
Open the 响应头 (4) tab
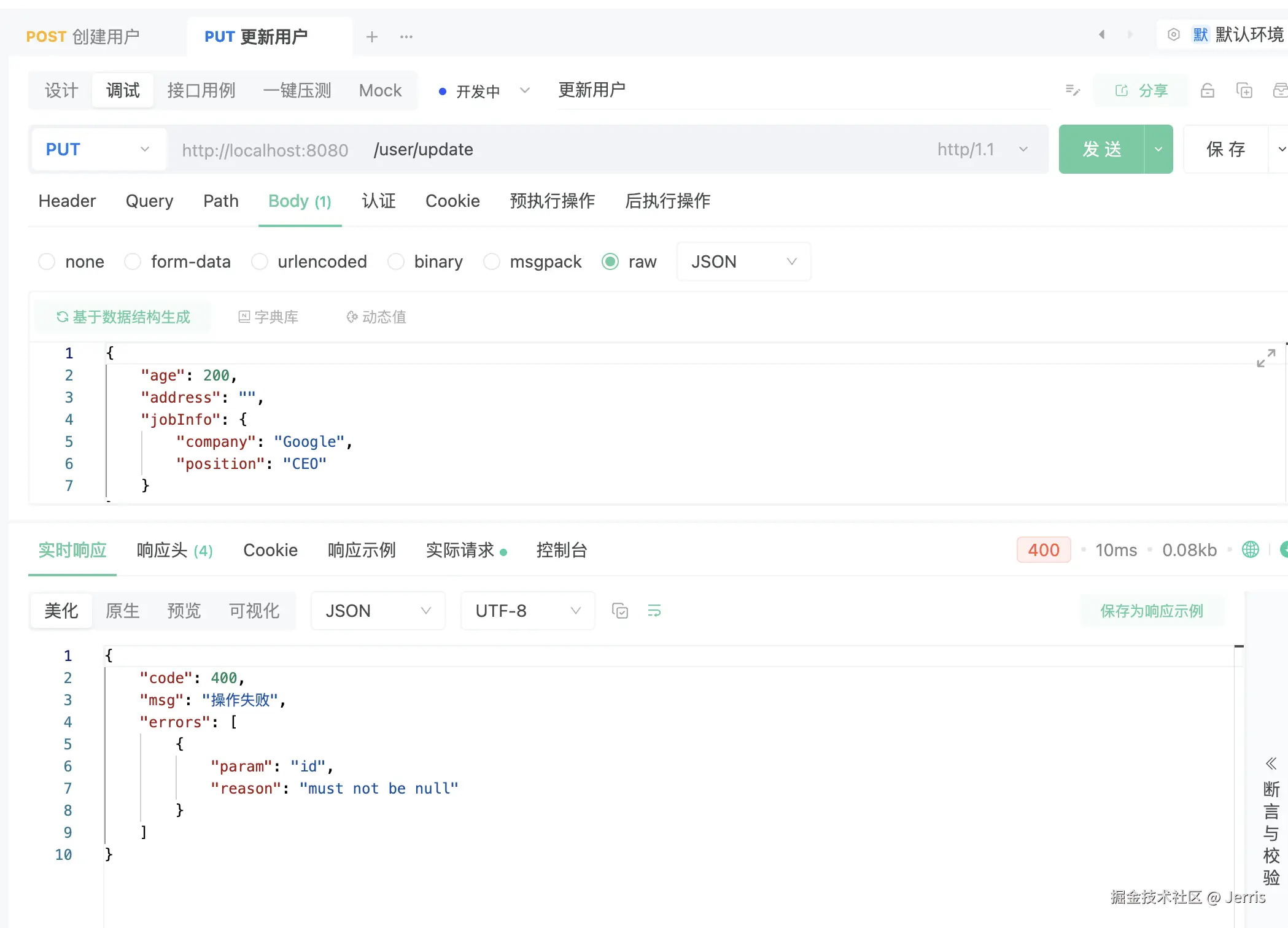pos(174,550)
